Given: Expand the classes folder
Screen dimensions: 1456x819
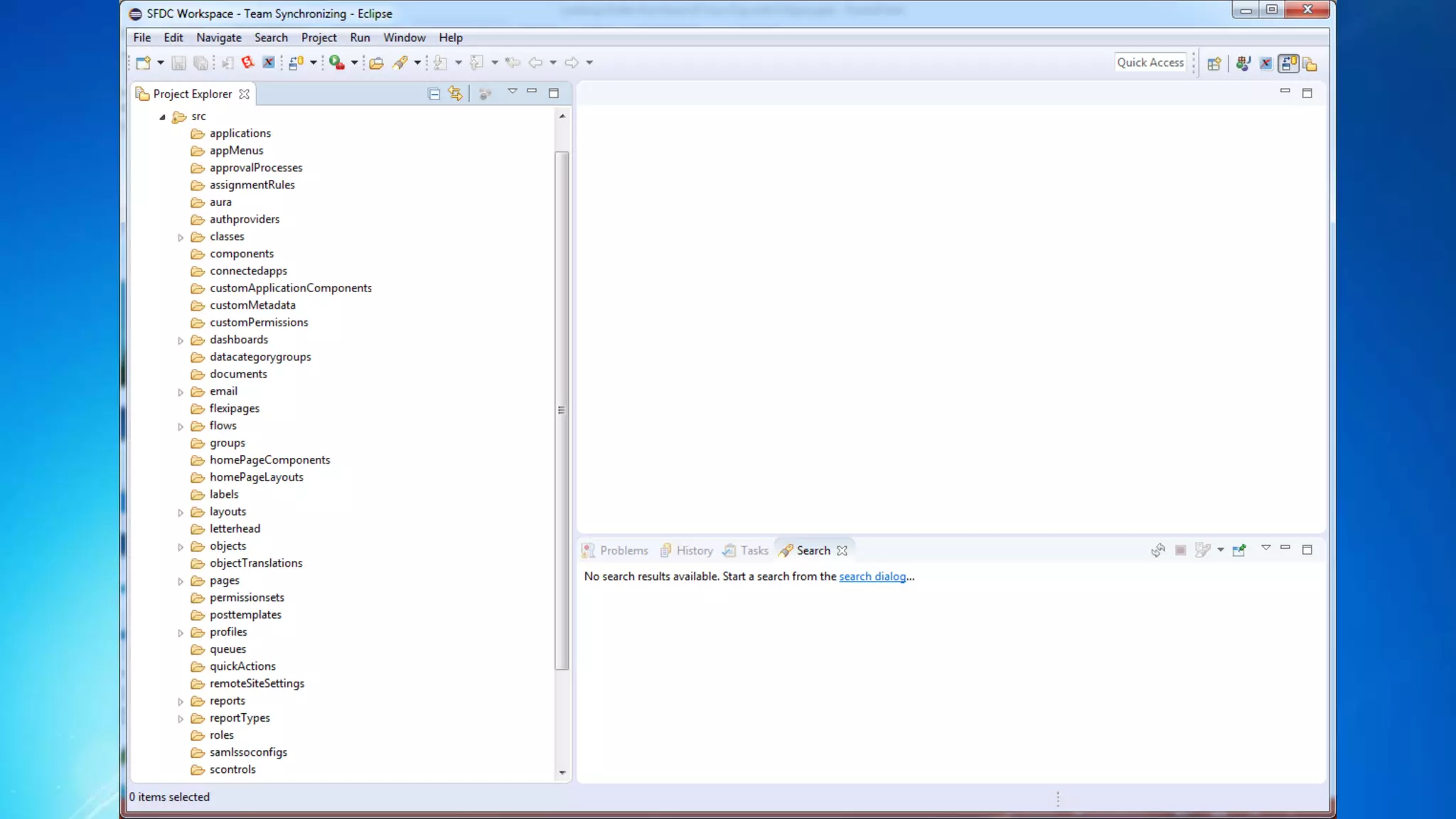Looking at the screenshot, I should [181, 237].
